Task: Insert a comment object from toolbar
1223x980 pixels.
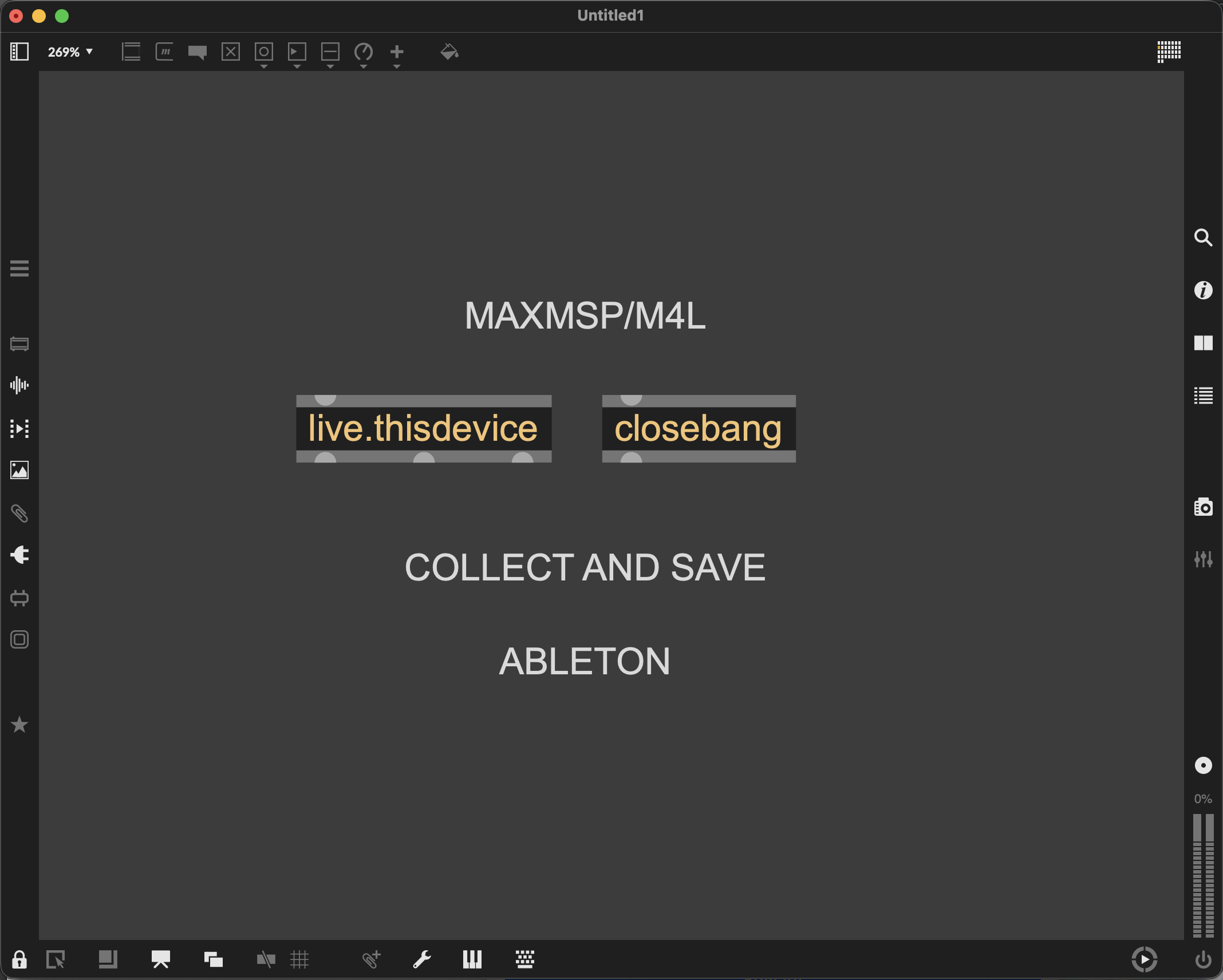Action: pos(198,52)
